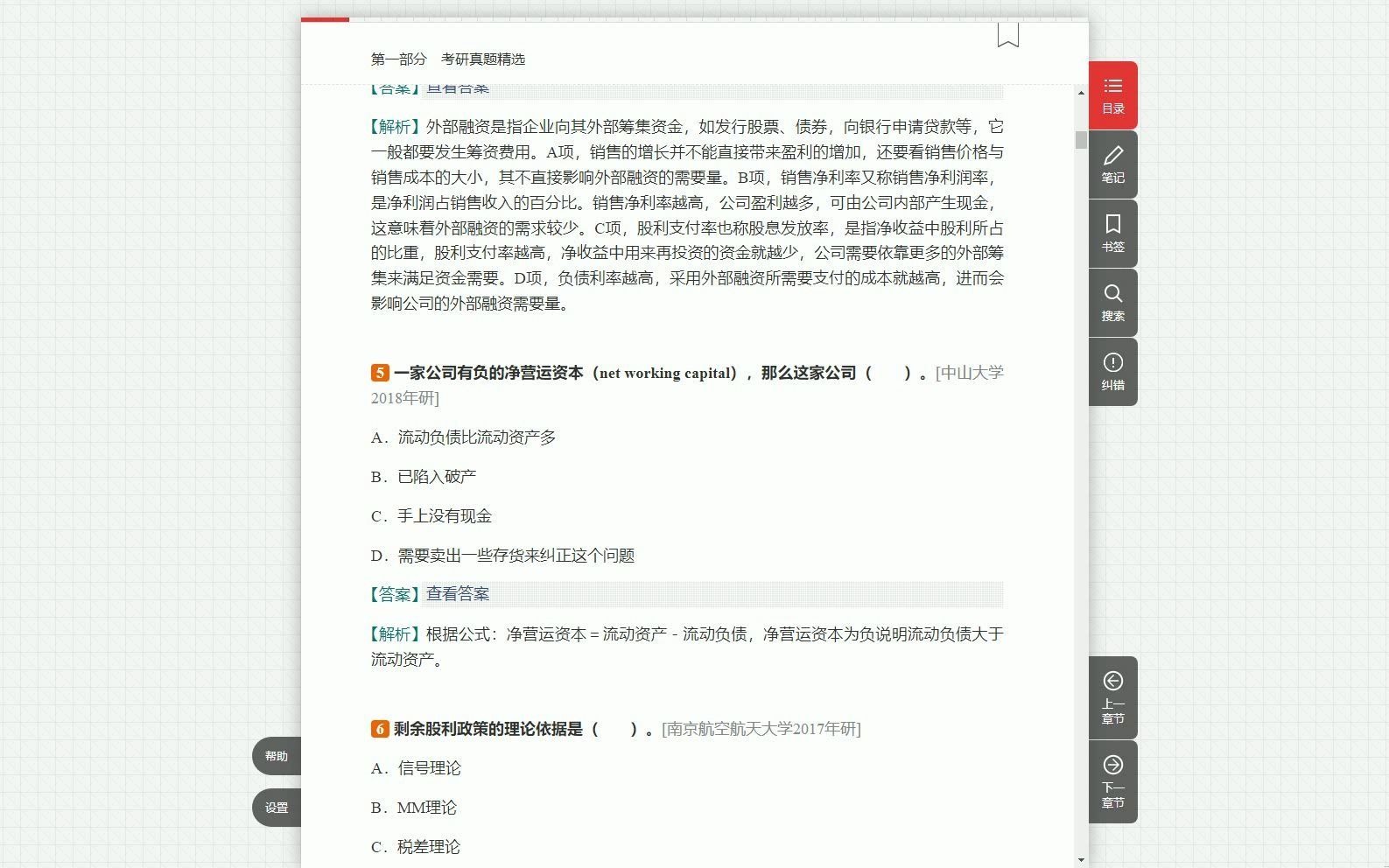Click source tag 南京航空航天大学2017年研
1389x868 pixels.
tap(761, 729)
